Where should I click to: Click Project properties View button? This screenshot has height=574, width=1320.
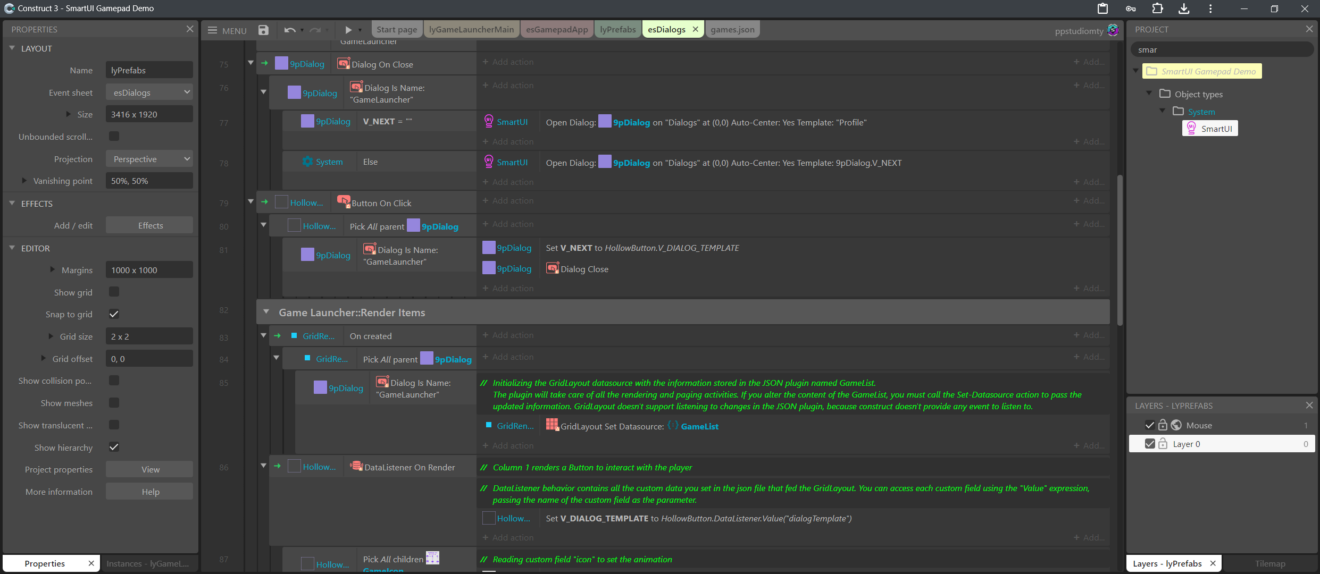click(150, 469)
